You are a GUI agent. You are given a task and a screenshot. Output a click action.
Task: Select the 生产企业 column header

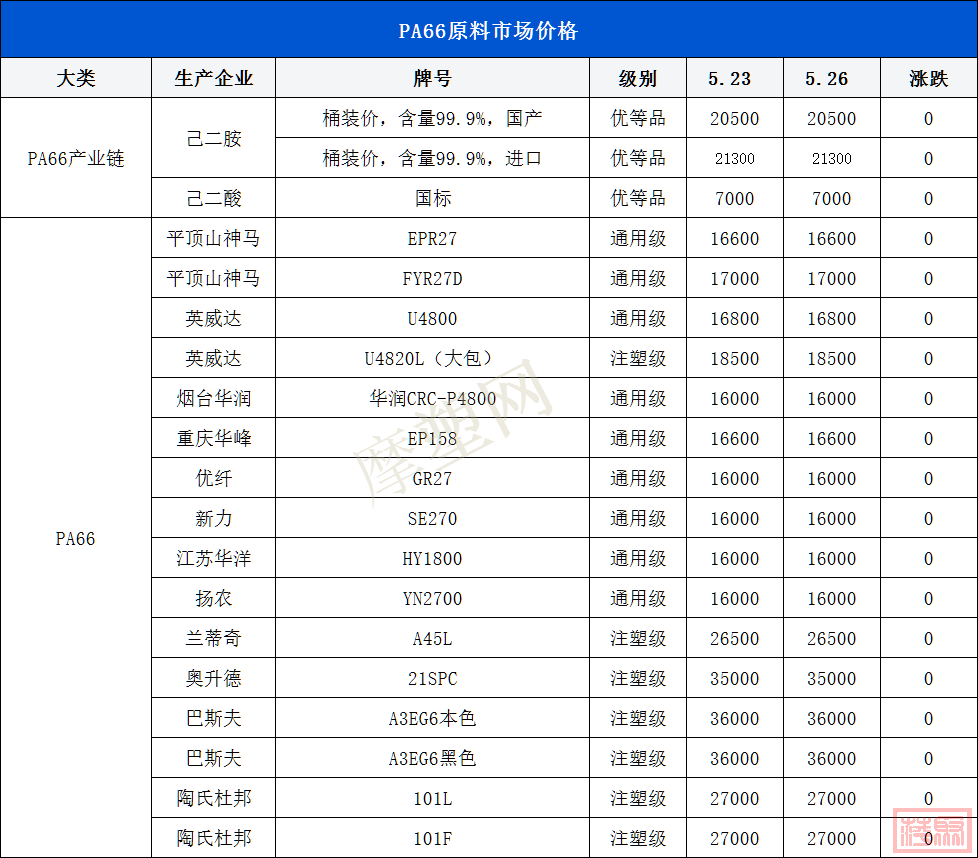(x=213, y=78)
